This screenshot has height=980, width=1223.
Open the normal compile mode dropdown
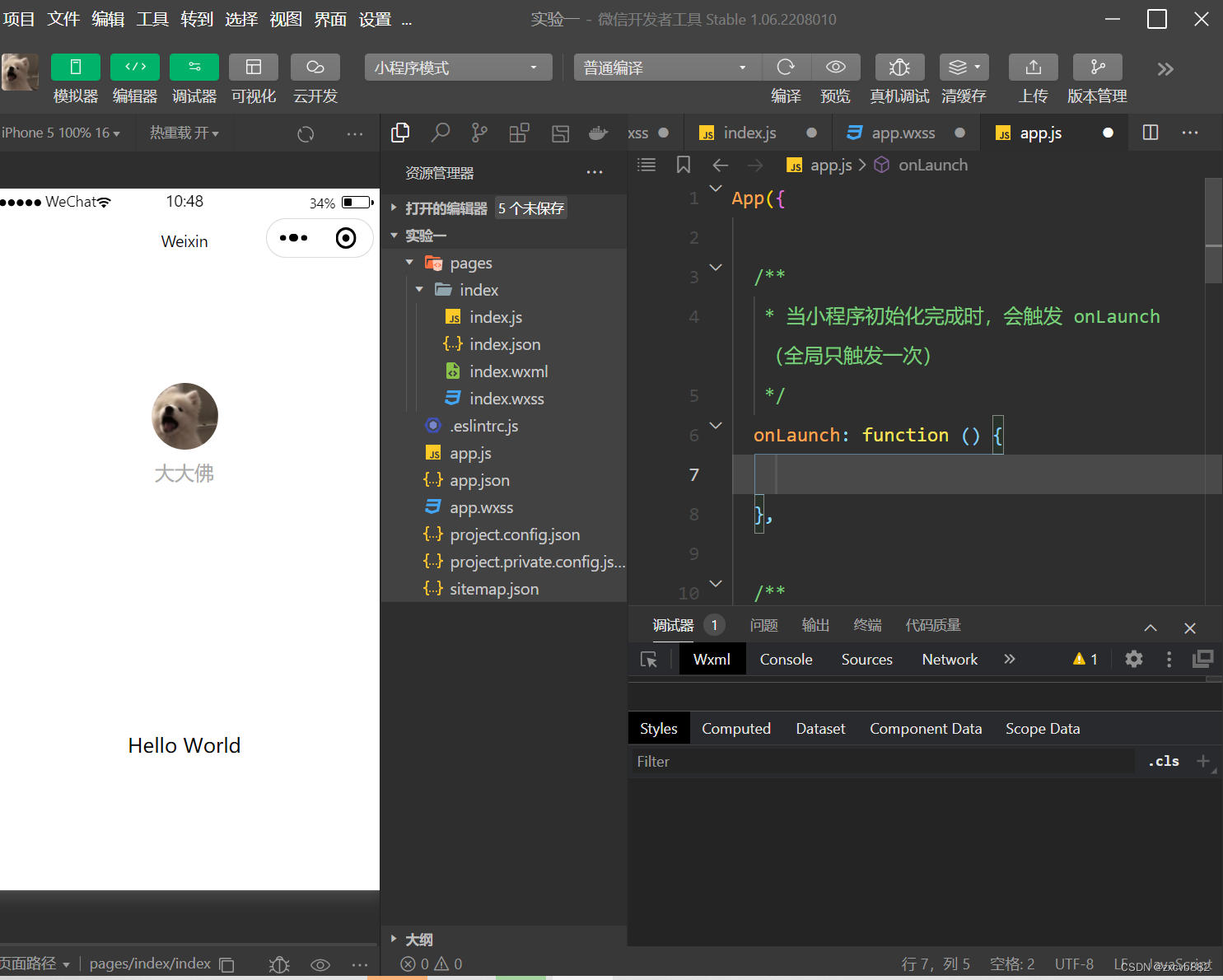(668, 68)
